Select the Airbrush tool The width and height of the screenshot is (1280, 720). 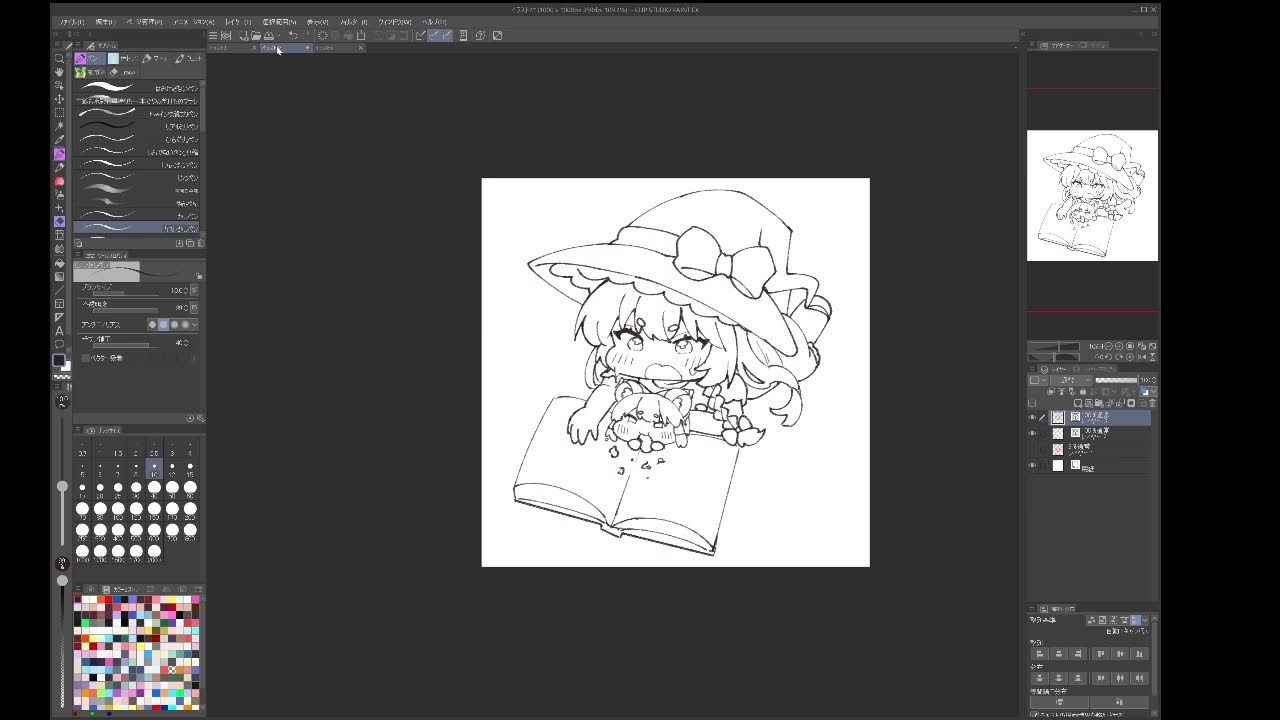click(59, 194)
